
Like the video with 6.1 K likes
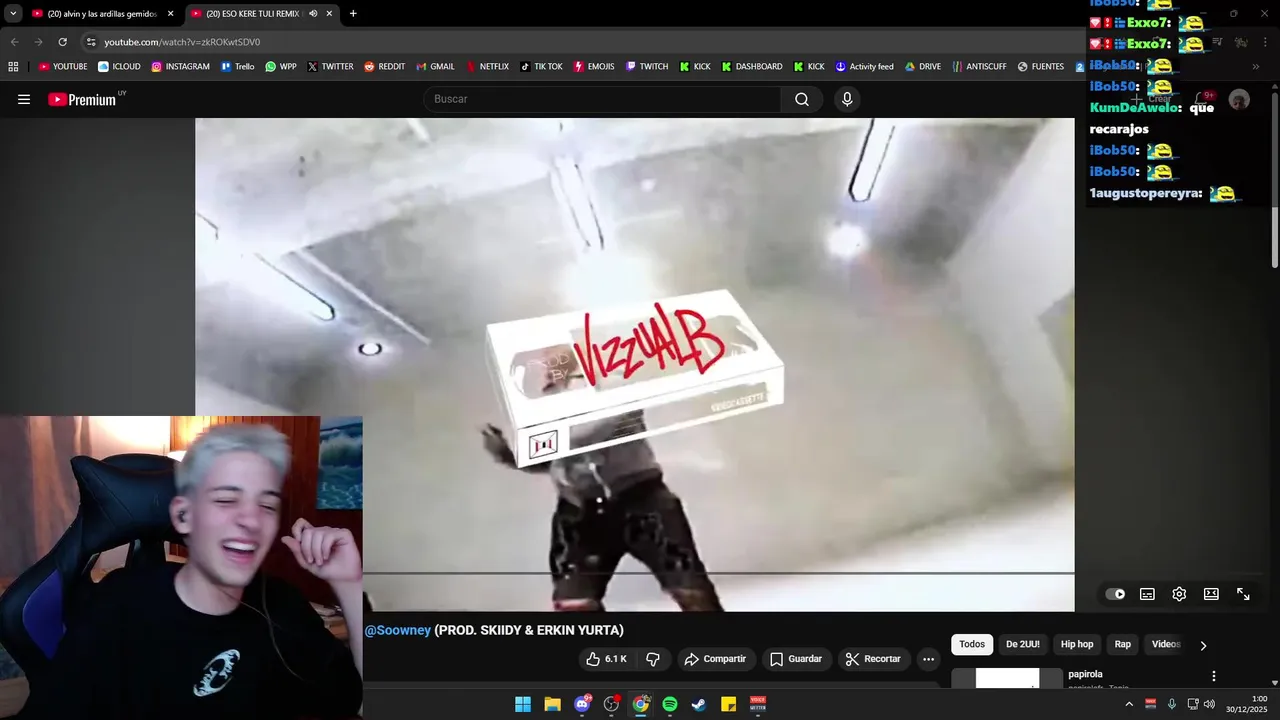(607, 659)
